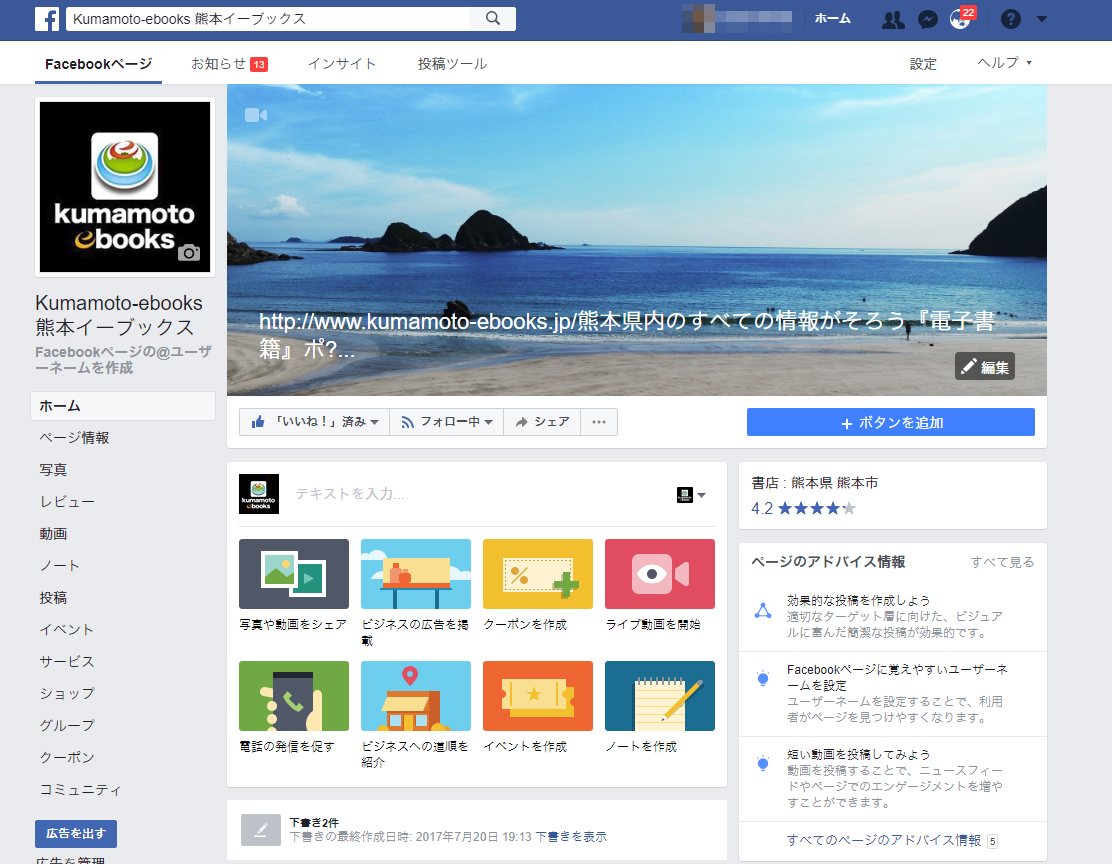Click the ボタンを追加 button
The width and height of the screenshot is (1112, 864).
click(x=890, y=422)
